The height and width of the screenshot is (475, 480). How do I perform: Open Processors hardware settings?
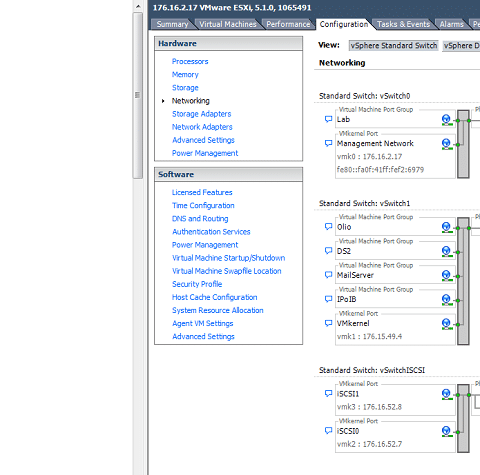(x=190, y=61)
